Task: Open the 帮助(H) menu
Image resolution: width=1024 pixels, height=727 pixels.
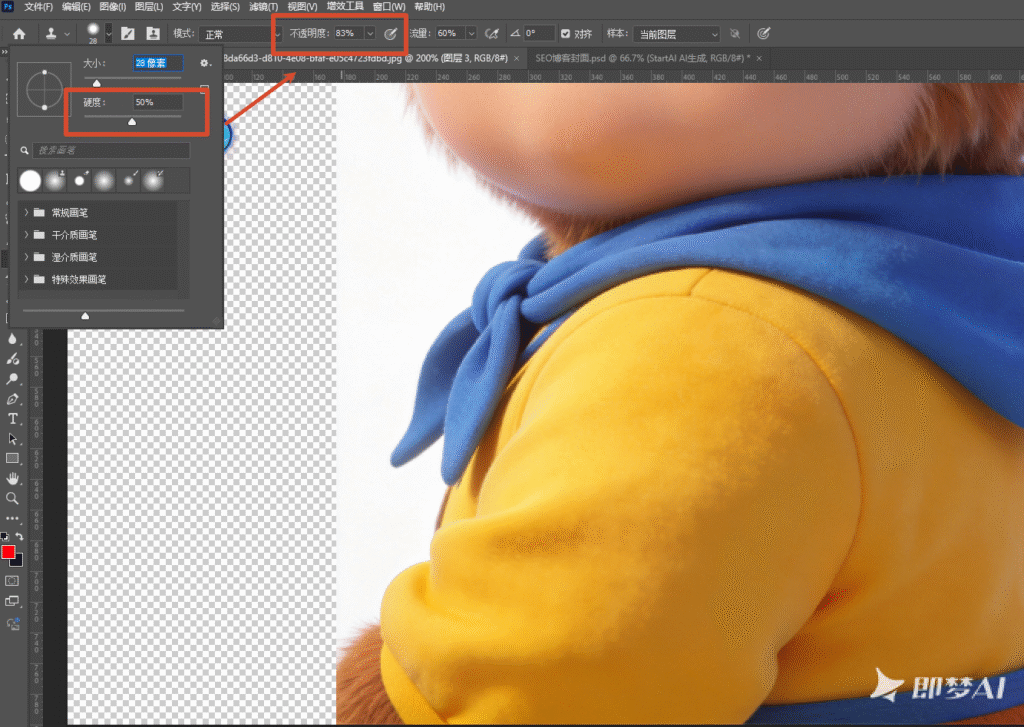Action: click(x=430, y=7)
